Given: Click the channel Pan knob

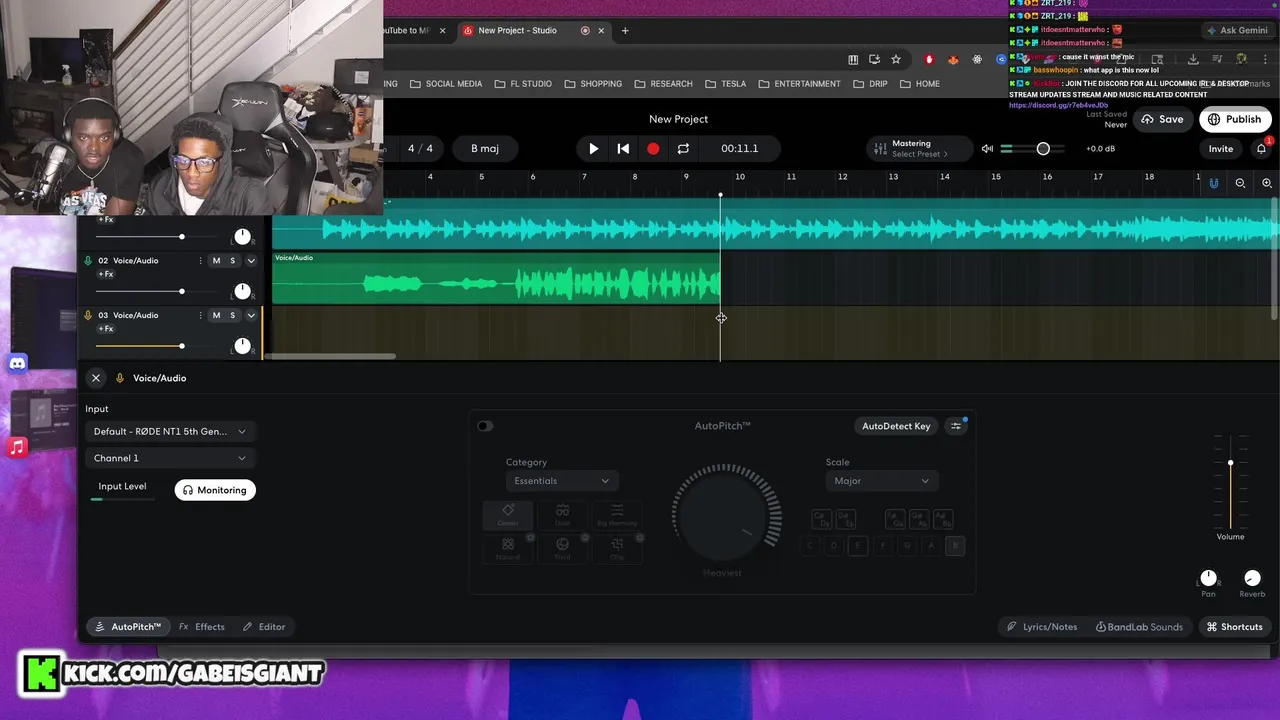Looking at the screenshot, I should click(1208, 578).
